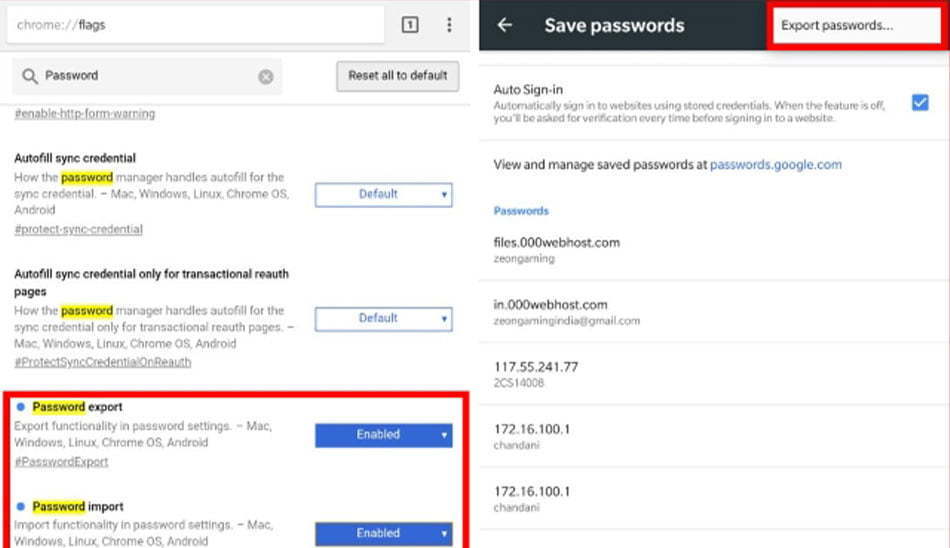Go back from Save passwords
Screen dimensions: 950x548
point(505,25)
